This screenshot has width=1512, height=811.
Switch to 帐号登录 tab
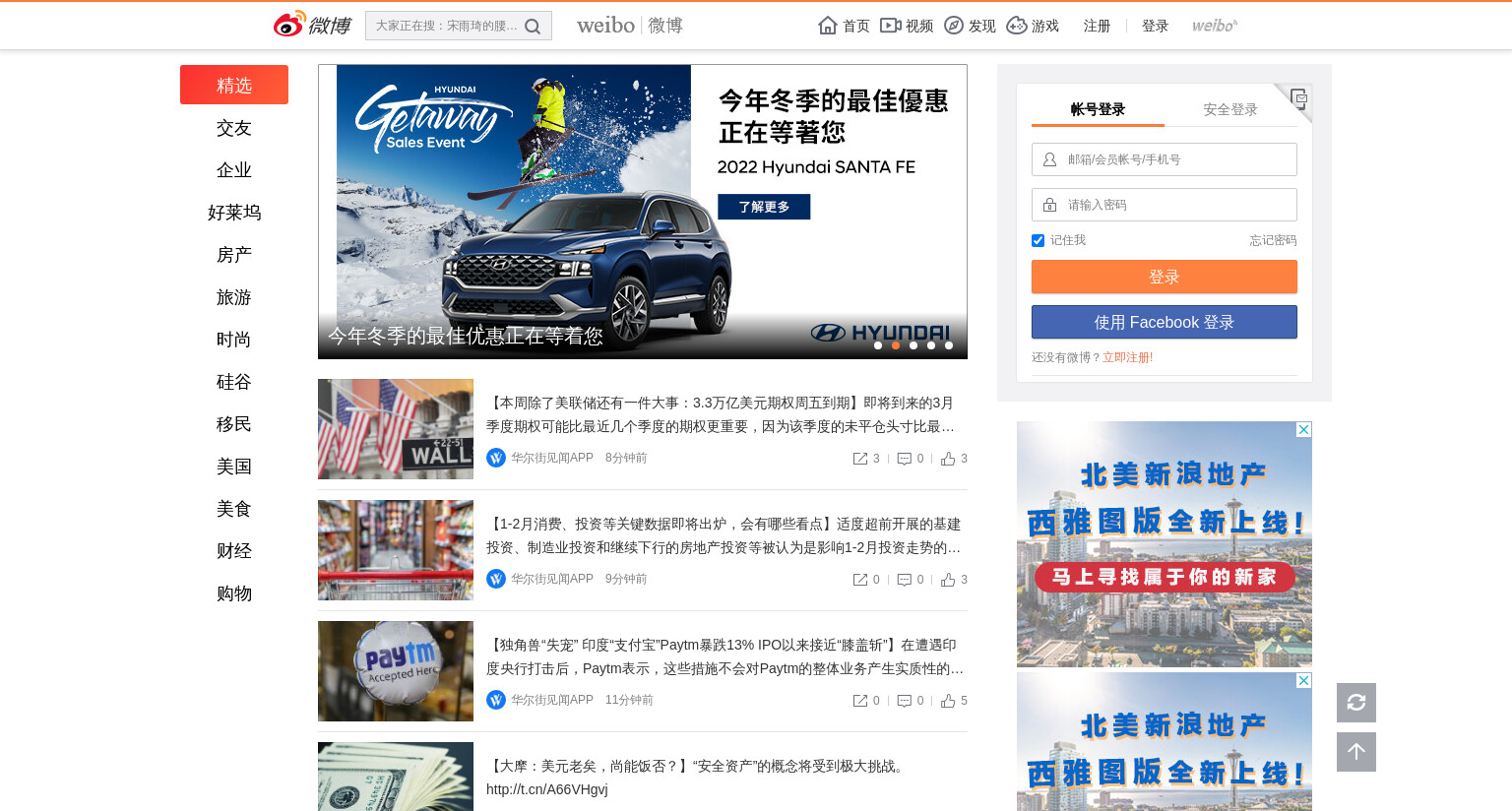coord(1098,109)
